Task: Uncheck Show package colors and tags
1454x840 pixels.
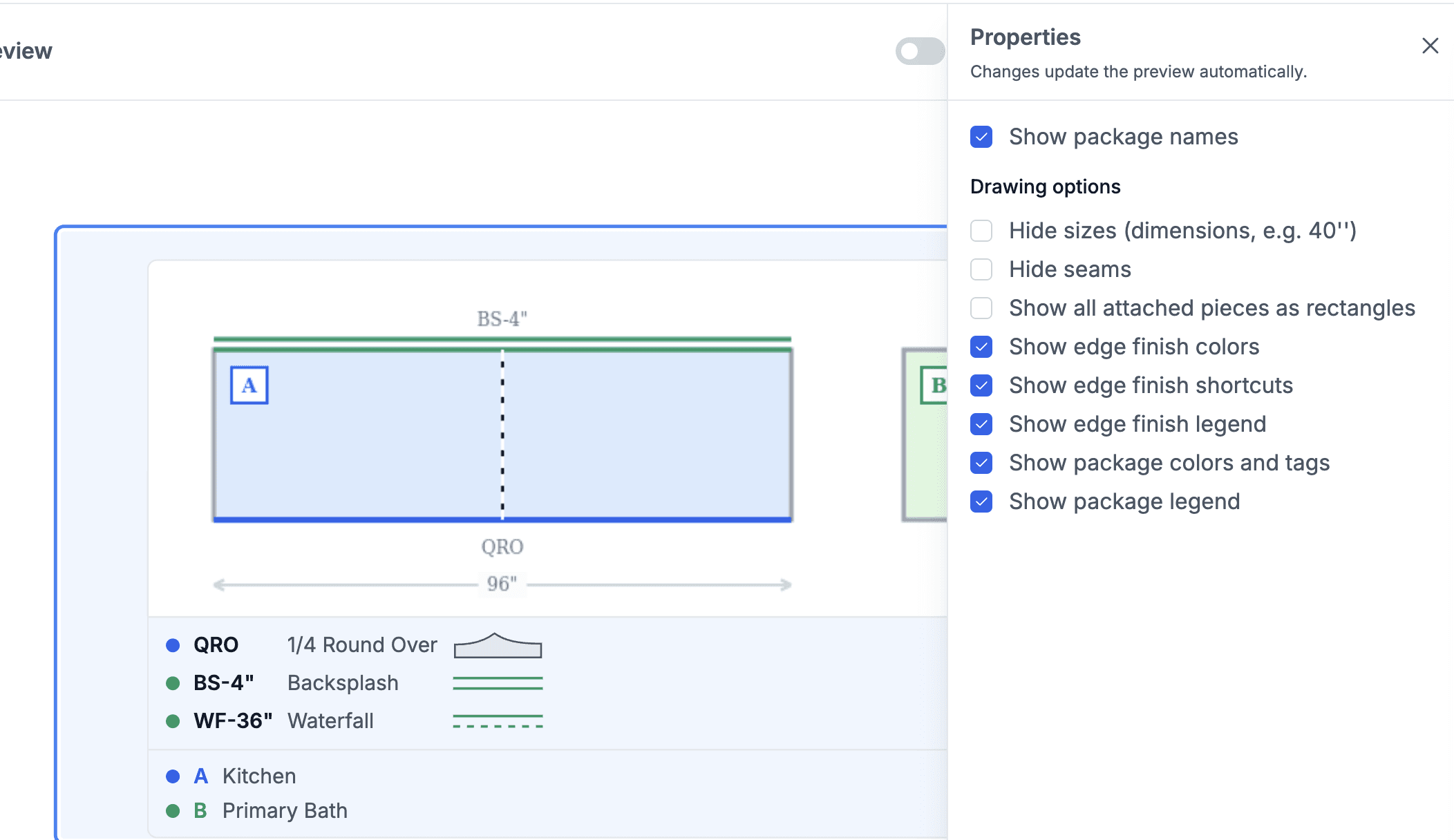Action: pos(981,463)
